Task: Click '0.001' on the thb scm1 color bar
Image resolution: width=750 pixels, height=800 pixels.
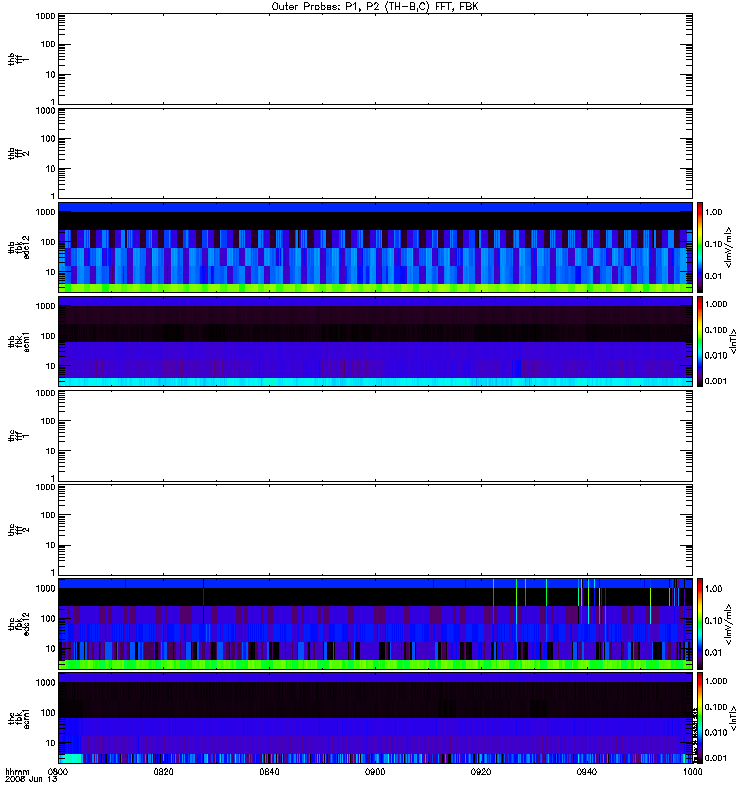Action: pyautogui.click(x=716, y=381)
